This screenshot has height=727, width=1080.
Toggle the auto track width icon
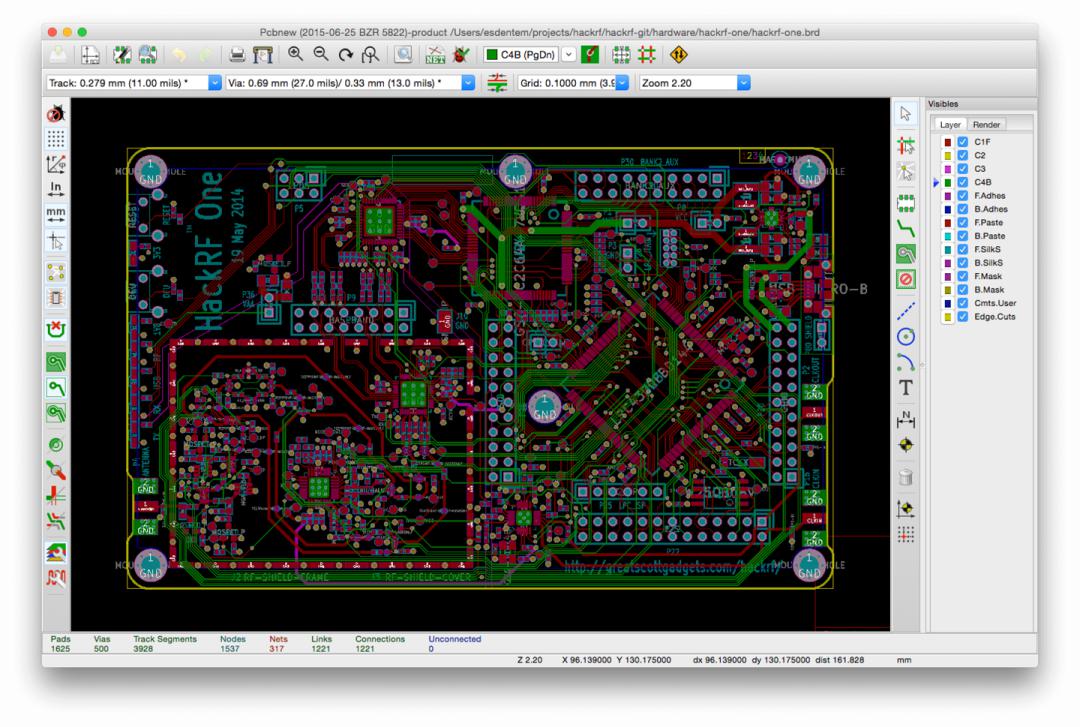click(x=497, y=83)
